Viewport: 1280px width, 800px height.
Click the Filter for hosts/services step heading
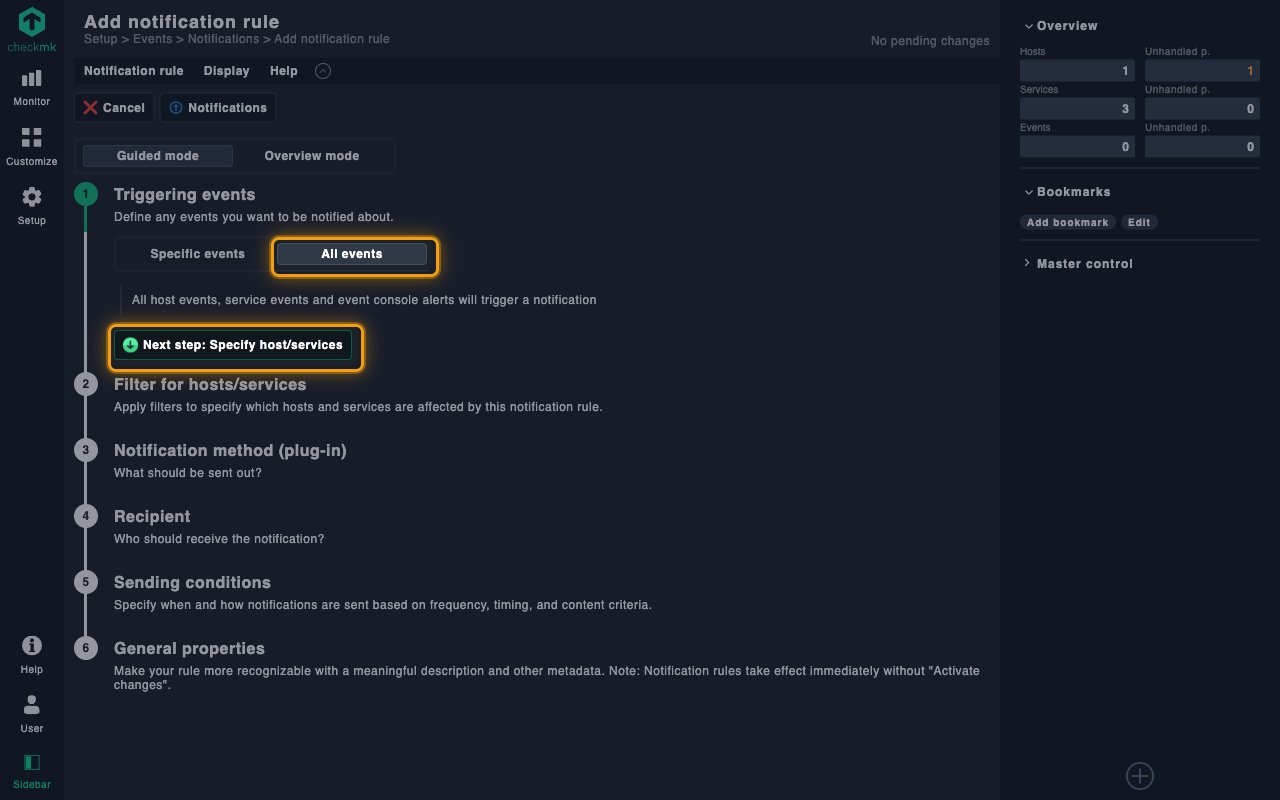[210, 385]
